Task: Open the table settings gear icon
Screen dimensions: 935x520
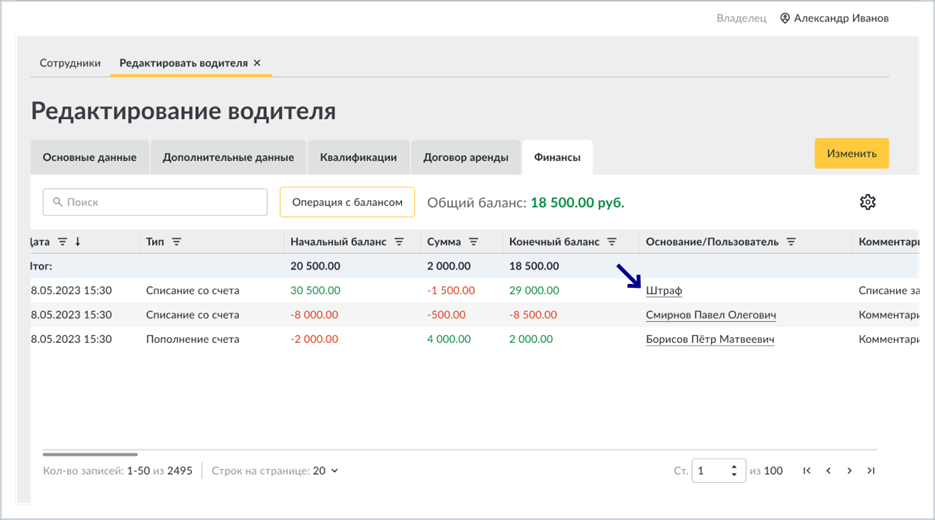Action: 868,202
